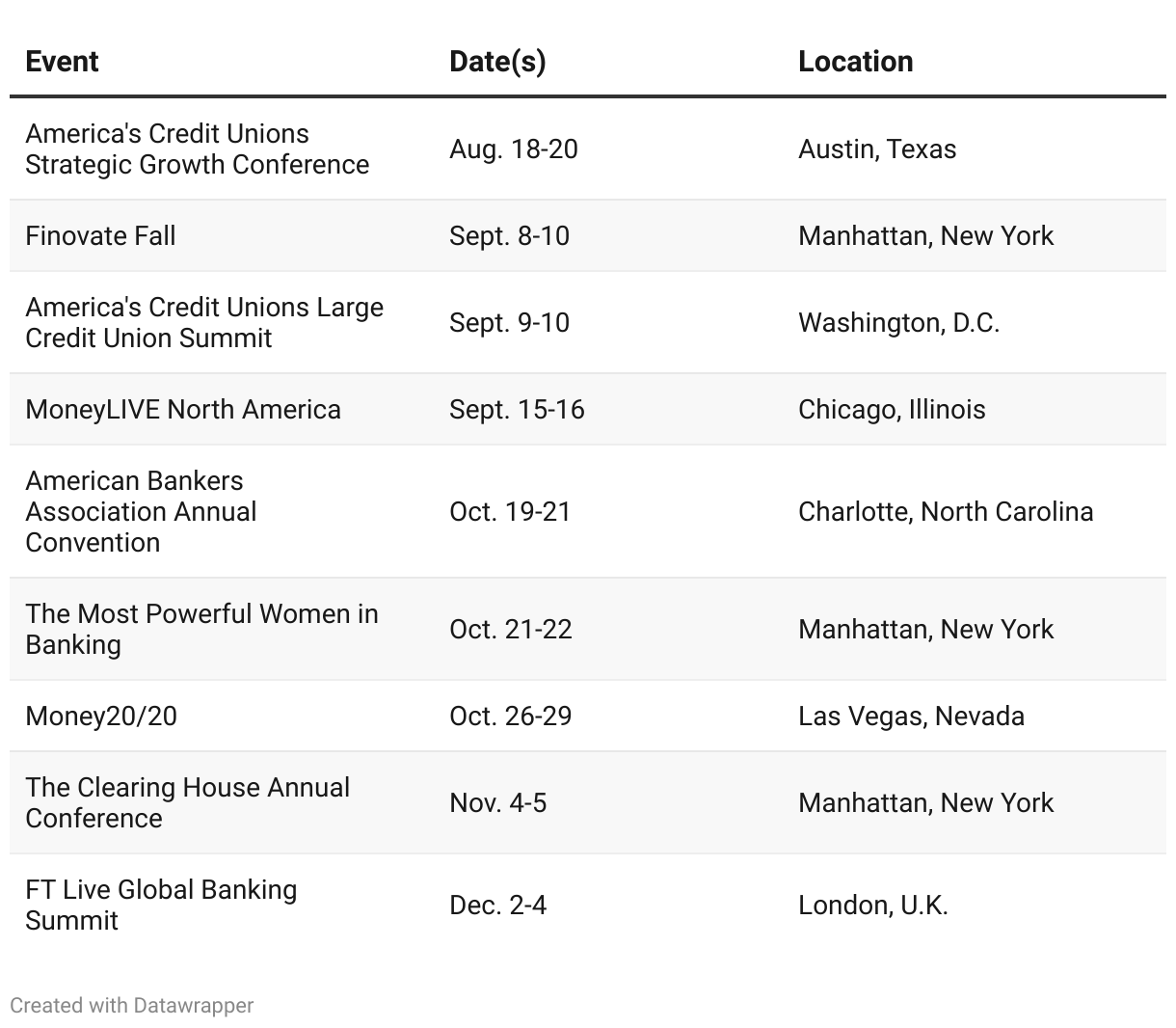Click the London, U.K. location cell
Viewport: 1176px width, 1028px height.
point(873,906)
